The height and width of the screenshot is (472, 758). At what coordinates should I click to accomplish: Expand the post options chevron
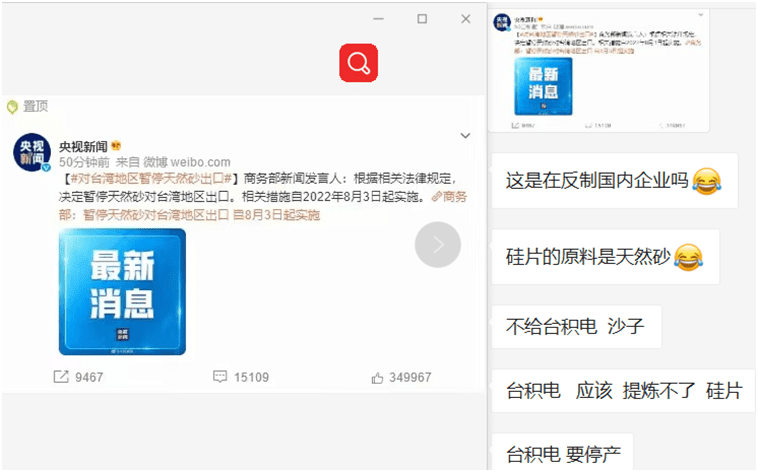pyautogui.click(x=465, y=135)
